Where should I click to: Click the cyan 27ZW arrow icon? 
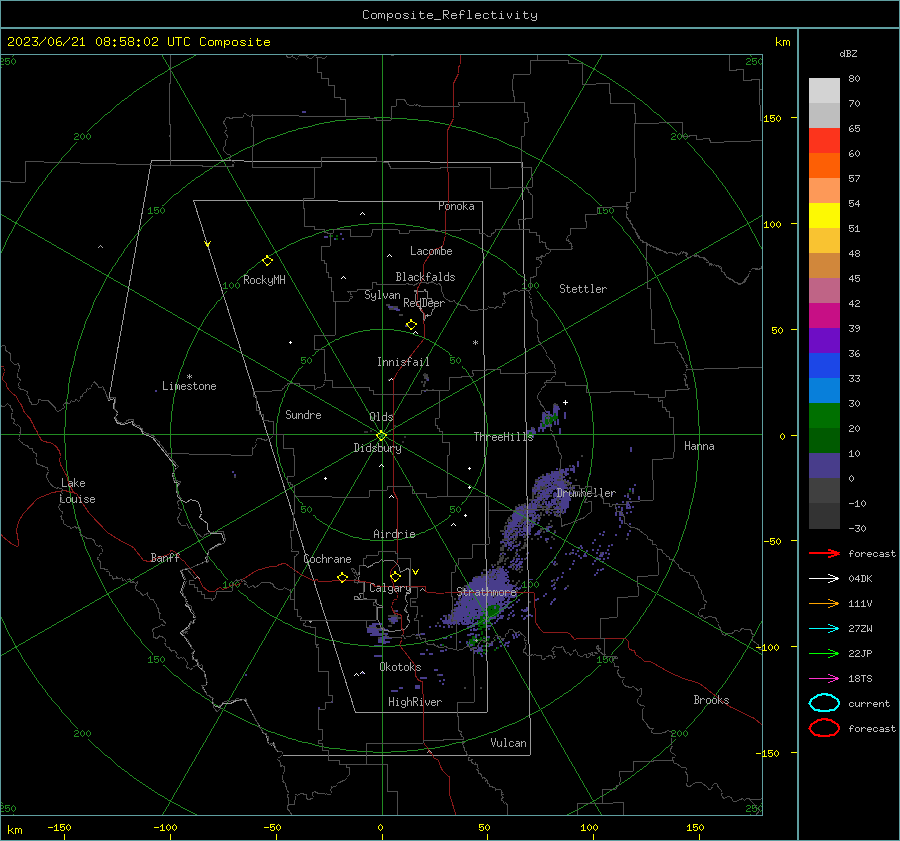824,629
